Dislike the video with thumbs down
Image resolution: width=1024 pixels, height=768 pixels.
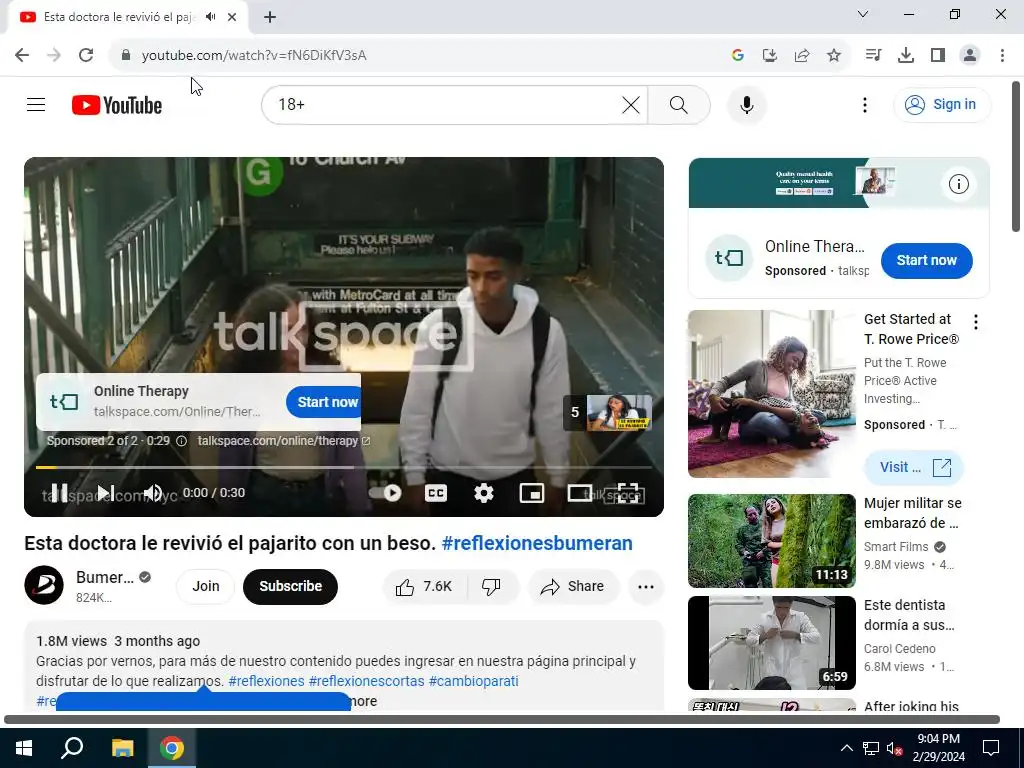[x=492, y=586]
